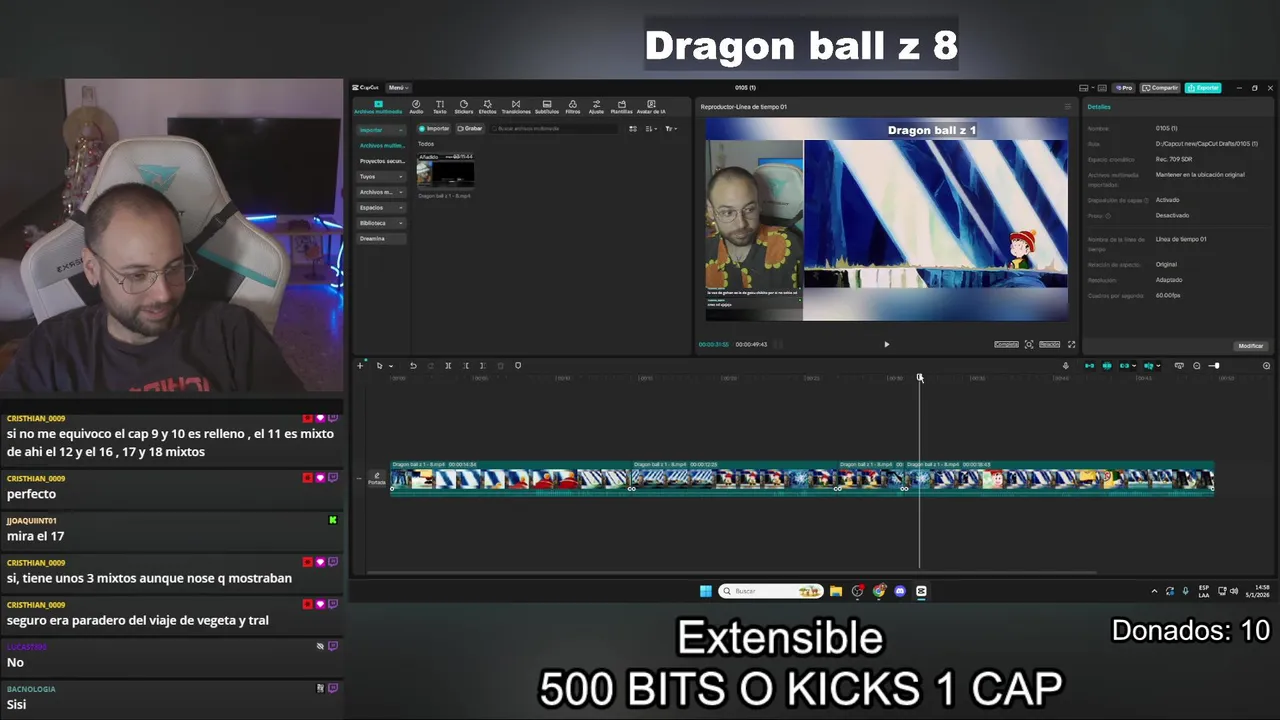Zoom in the timeline with the plus icon

pos(1266,366)
